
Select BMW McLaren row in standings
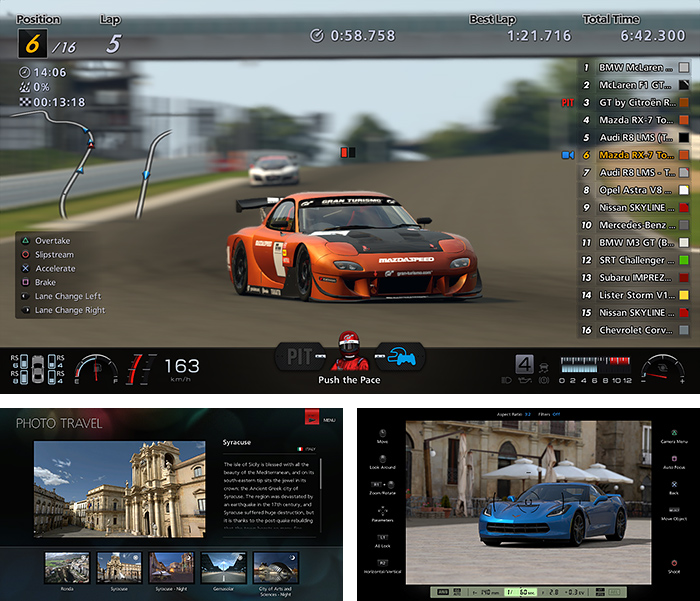tap(634, 67)
